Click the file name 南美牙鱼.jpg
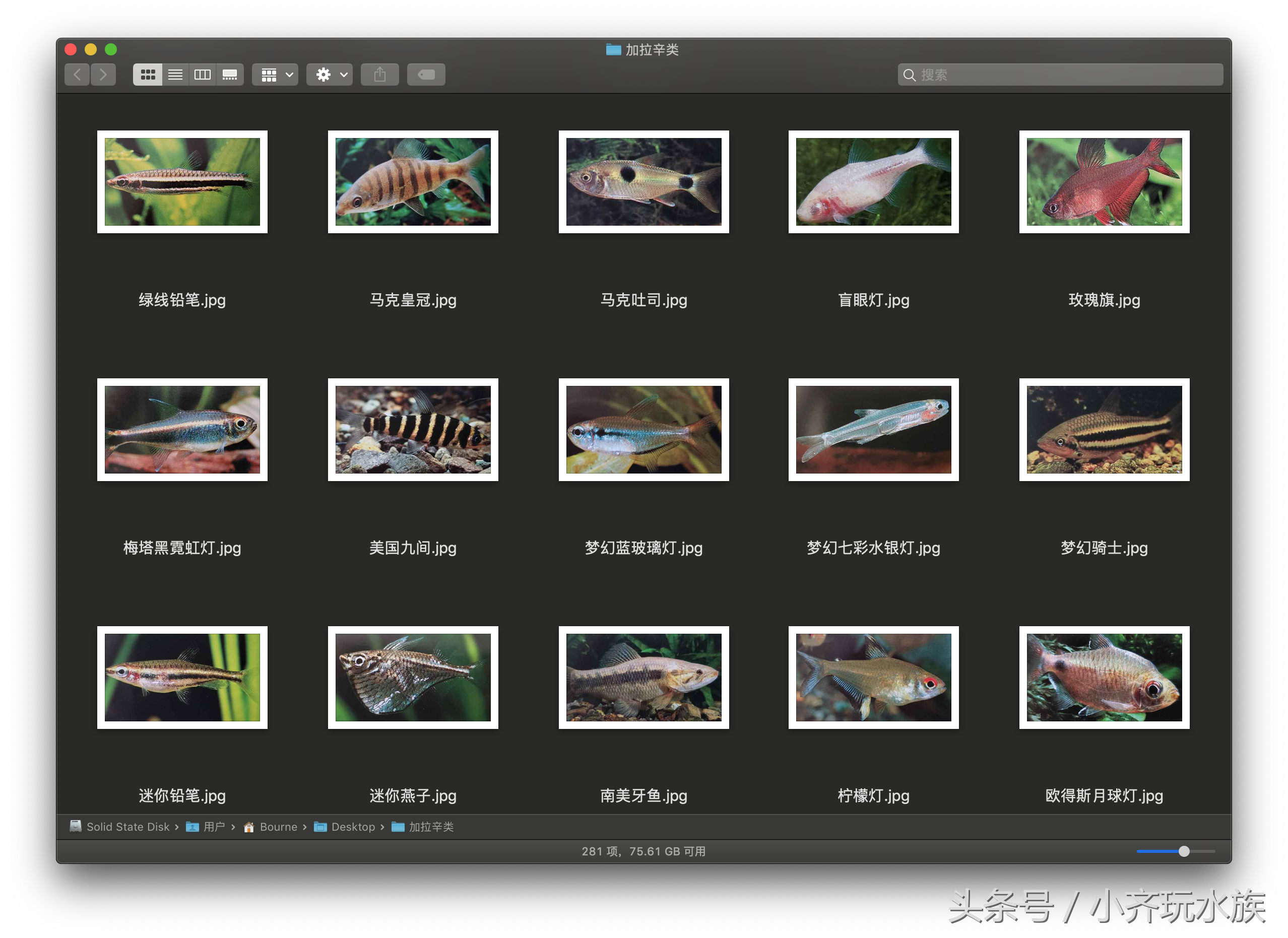 [643, 795]
